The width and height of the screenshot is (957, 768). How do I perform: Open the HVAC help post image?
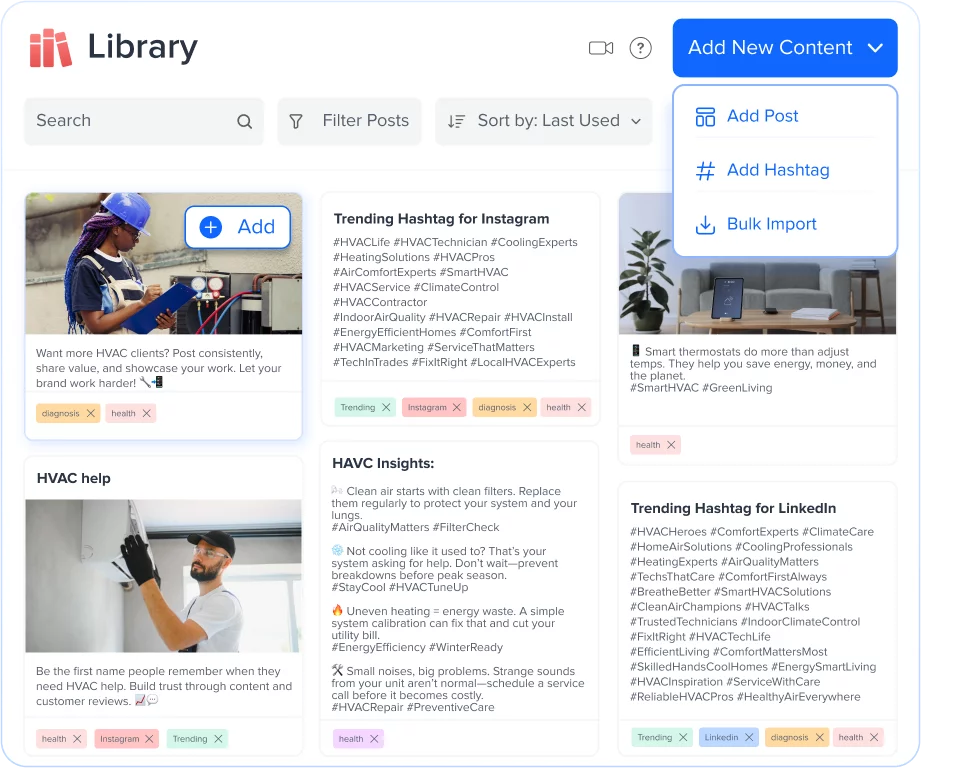[x=163, y=576]
